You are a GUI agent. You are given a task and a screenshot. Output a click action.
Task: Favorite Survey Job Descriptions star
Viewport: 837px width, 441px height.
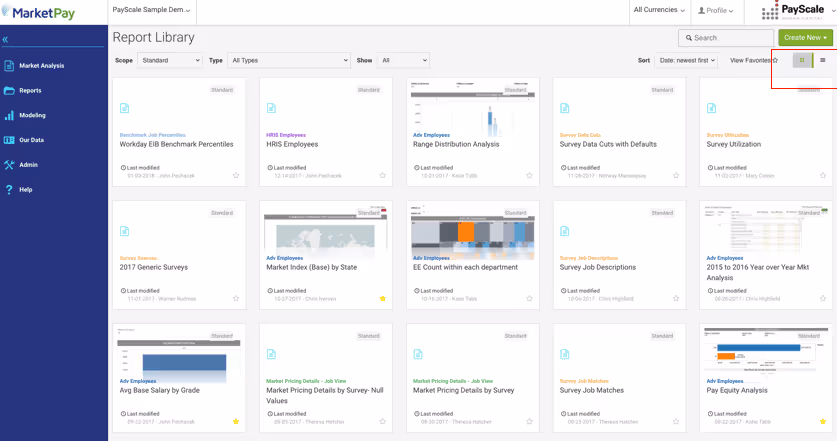[676, 298]
